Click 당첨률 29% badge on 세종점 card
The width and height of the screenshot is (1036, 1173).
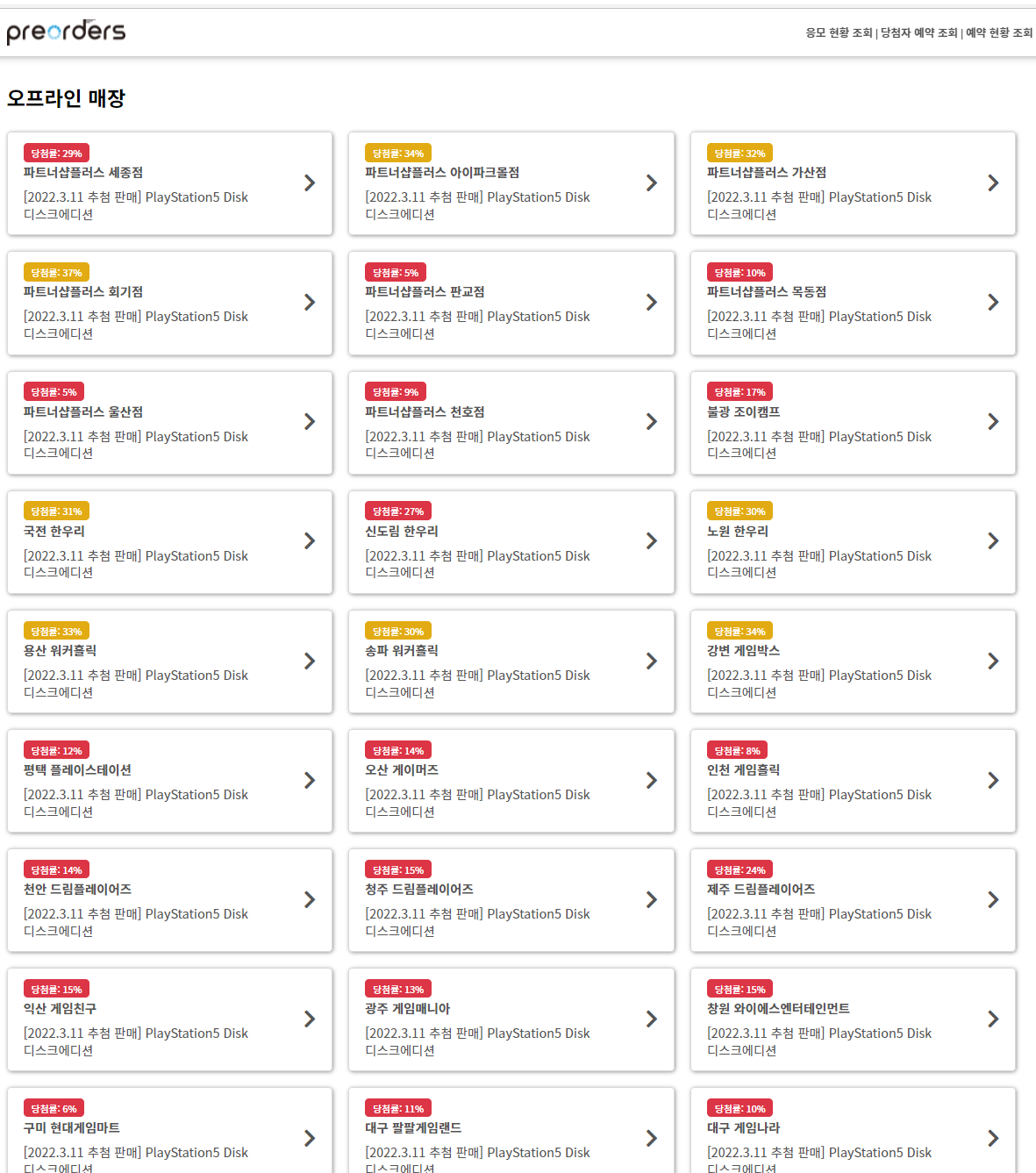pyautogui.click(x=57, y=154)
